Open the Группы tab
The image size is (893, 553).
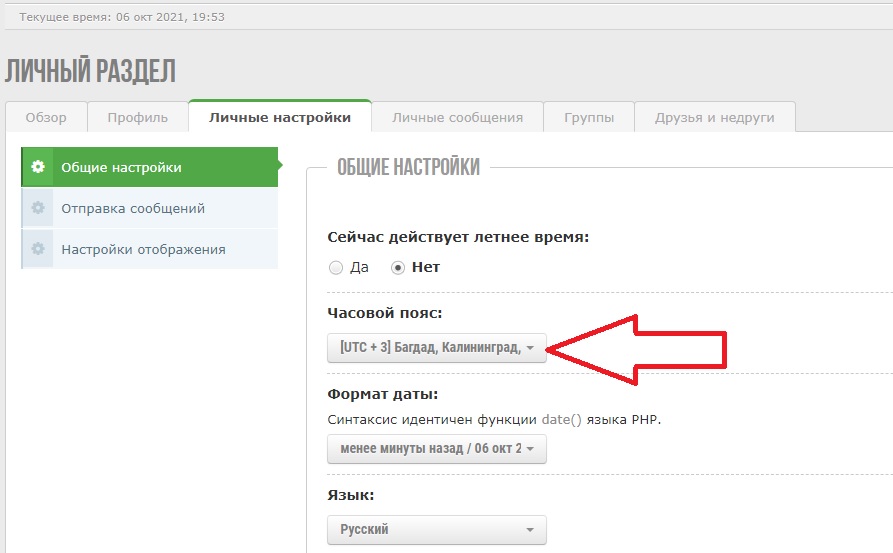click(x=589, y=117)
